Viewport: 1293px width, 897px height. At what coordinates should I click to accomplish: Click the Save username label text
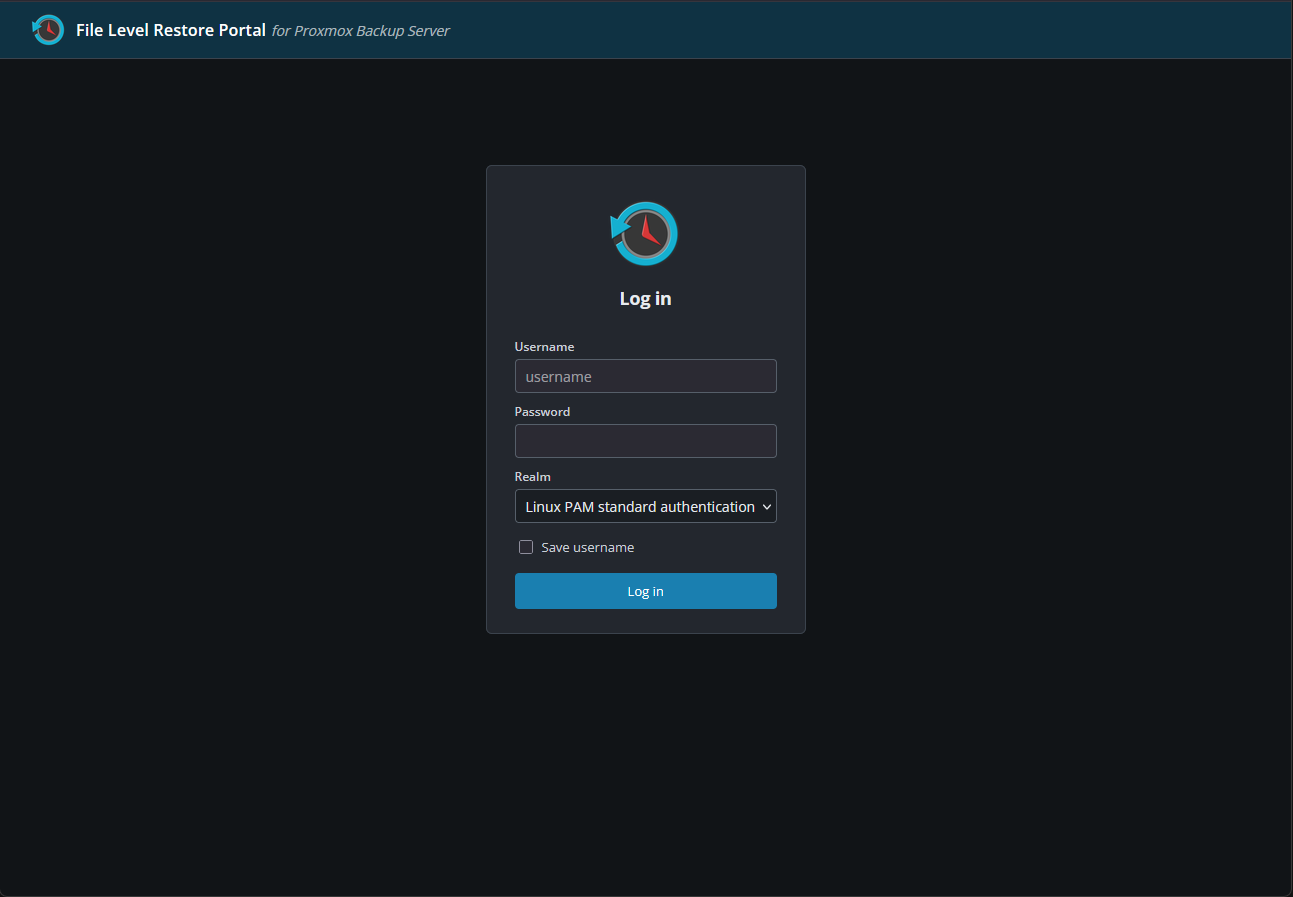(x=587, y=548)
